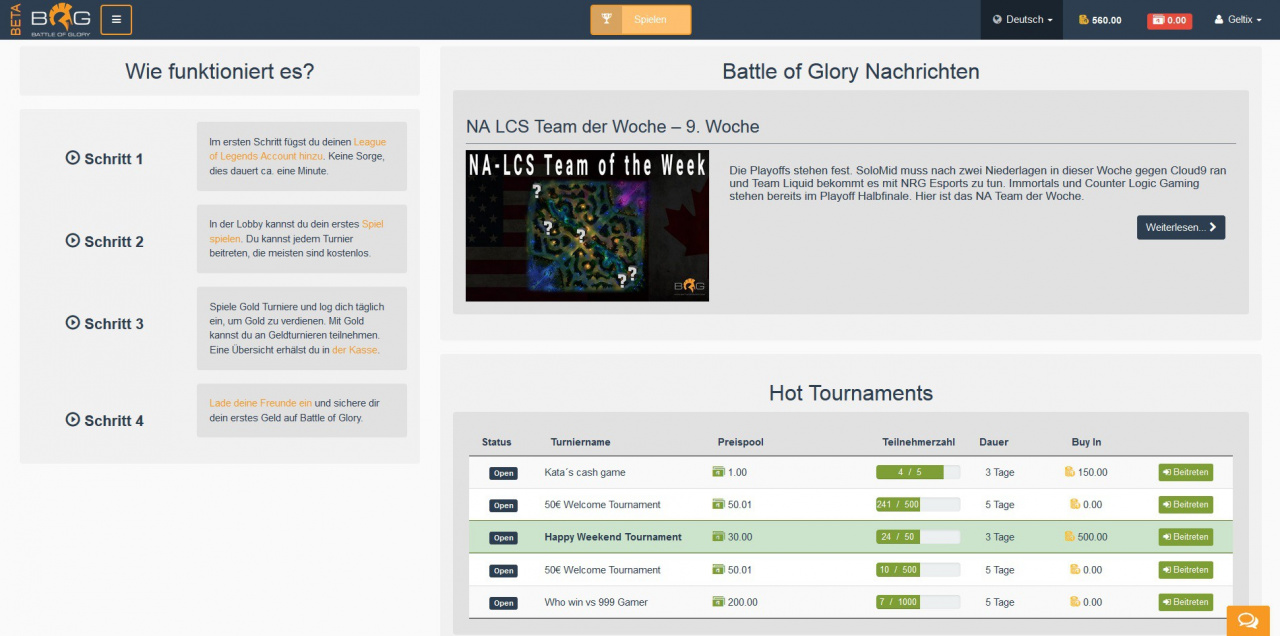Click the 7 / 1000 participant progress bar
Image resolution: width=1280 pixels, height=636 pixels.
coord(918,602)
